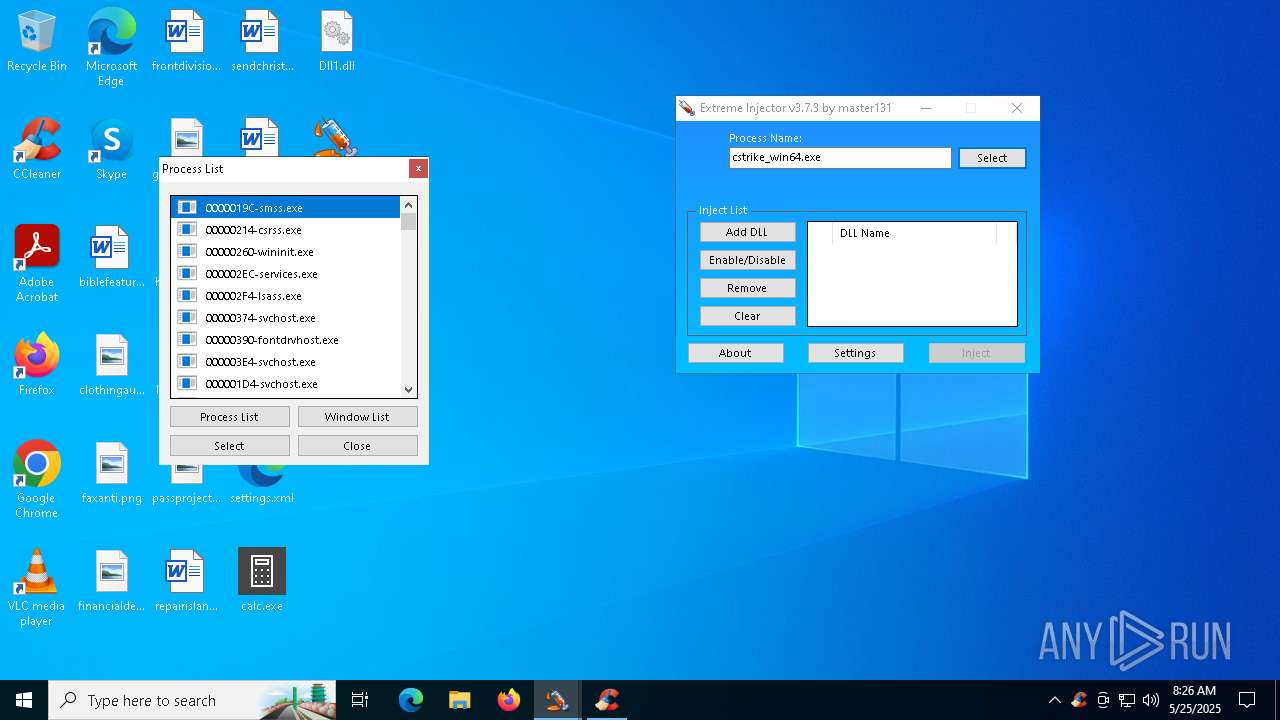
Task: Select the faxanti.png image file icon
Action: (x=111, y=473)
